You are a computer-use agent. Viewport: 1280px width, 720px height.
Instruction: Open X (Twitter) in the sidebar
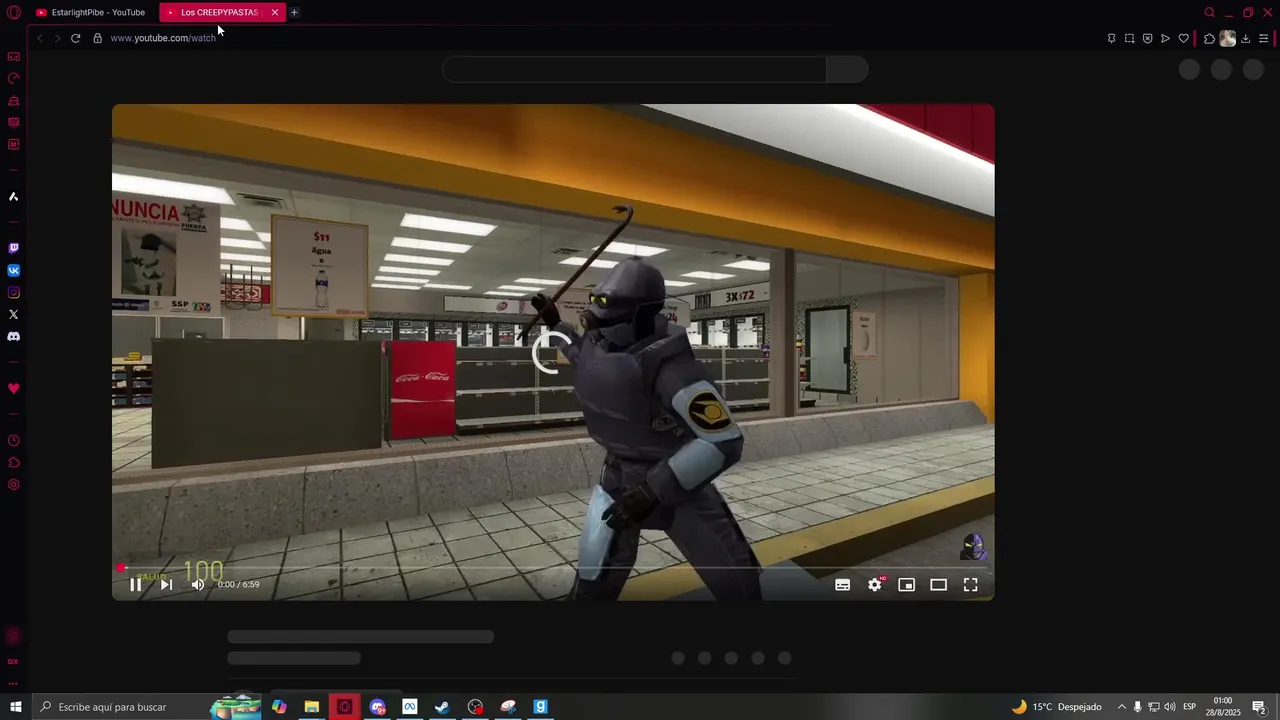coord(13,314)
